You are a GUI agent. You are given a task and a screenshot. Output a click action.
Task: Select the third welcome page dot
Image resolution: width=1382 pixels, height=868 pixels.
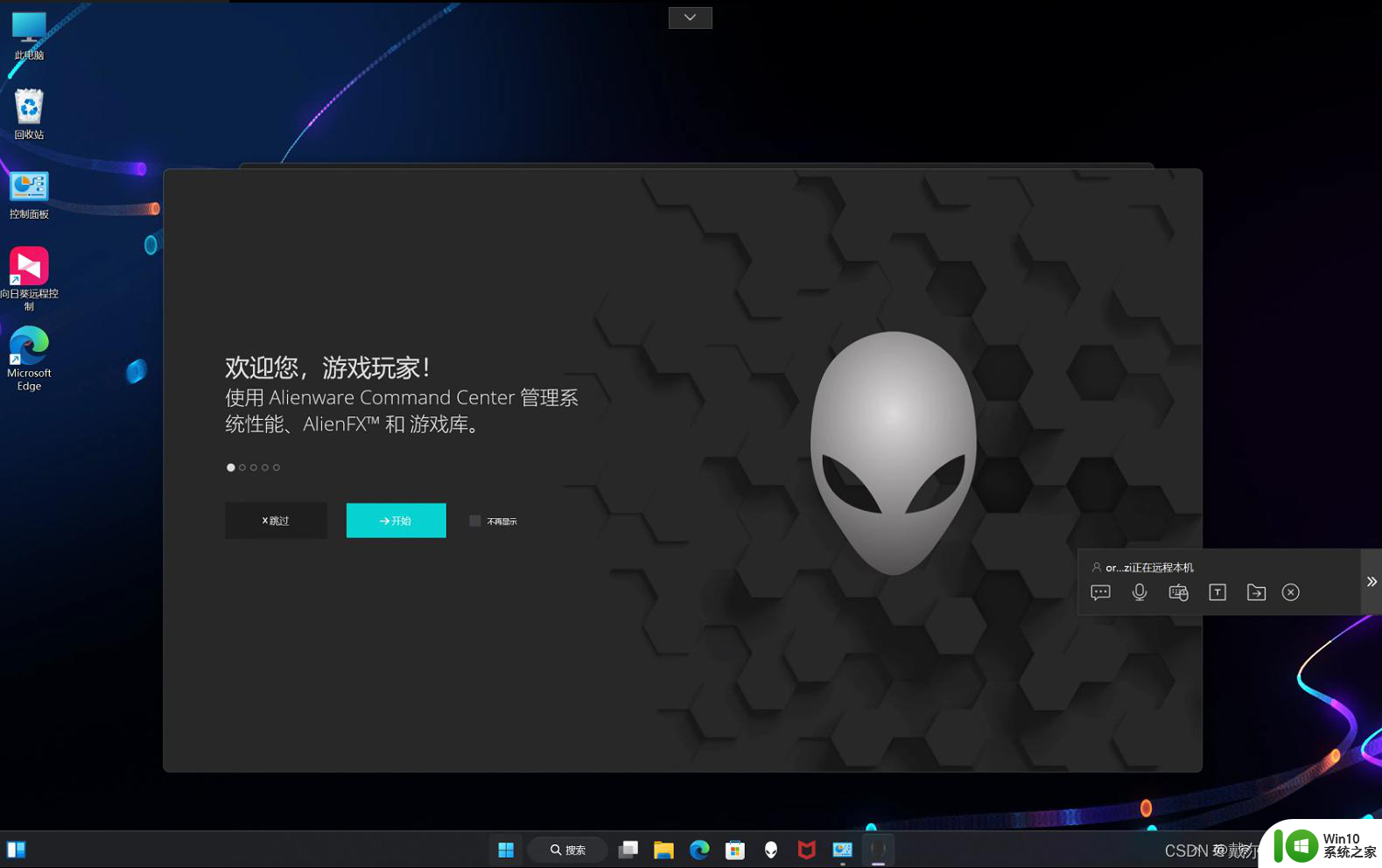click(x=254, y=467)
